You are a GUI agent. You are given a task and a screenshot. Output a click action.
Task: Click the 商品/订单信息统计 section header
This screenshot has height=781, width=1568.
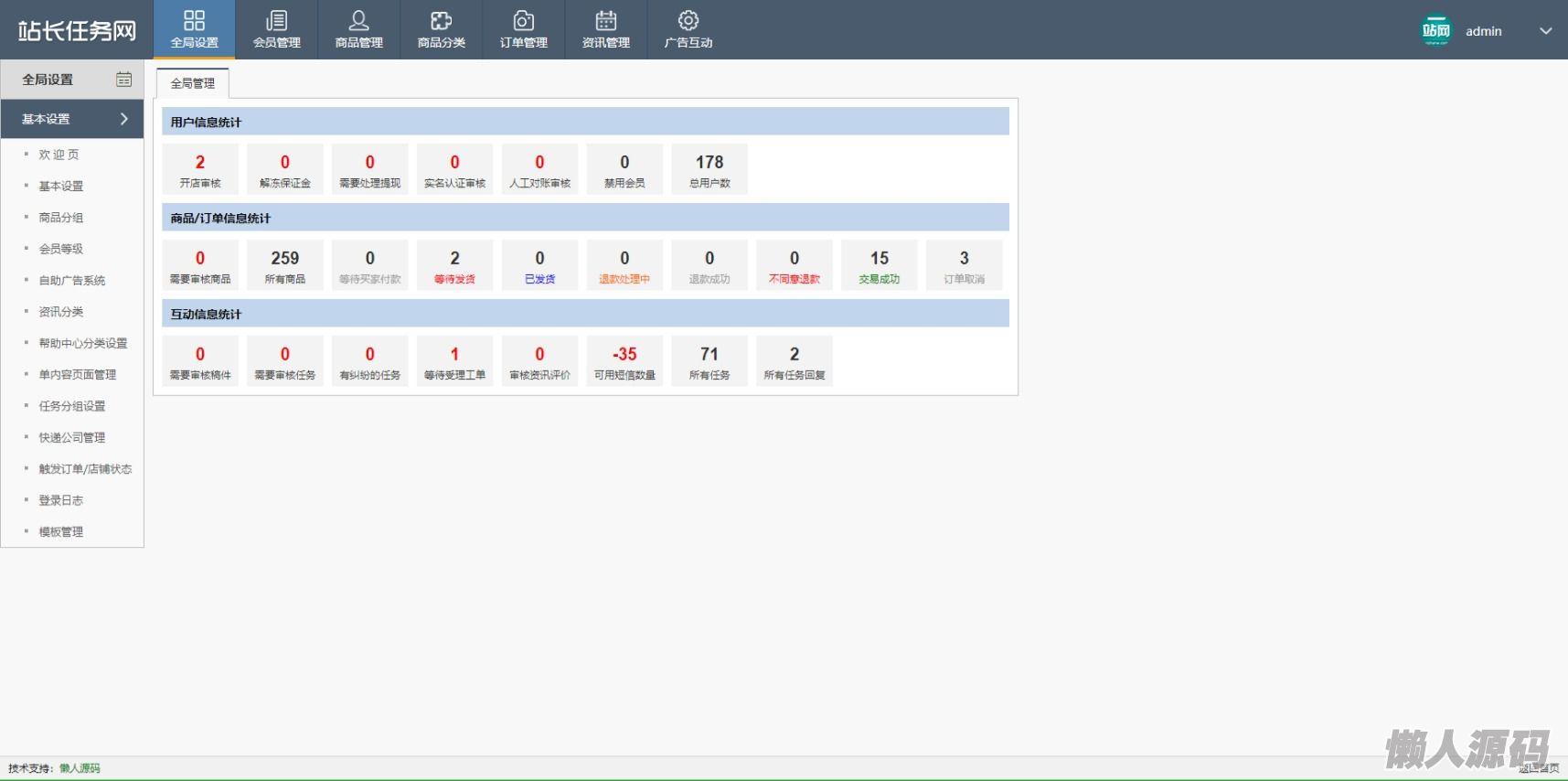coord(586,218)
